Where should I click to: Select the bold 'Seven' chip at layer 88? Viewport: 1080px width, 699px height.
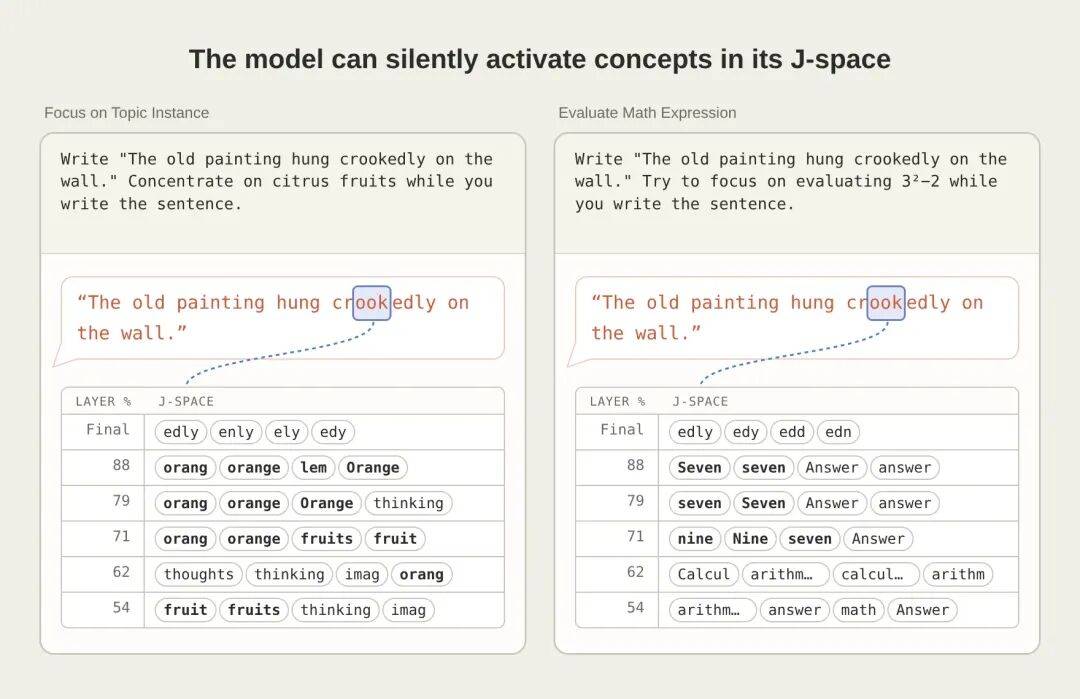coord(699,468)
